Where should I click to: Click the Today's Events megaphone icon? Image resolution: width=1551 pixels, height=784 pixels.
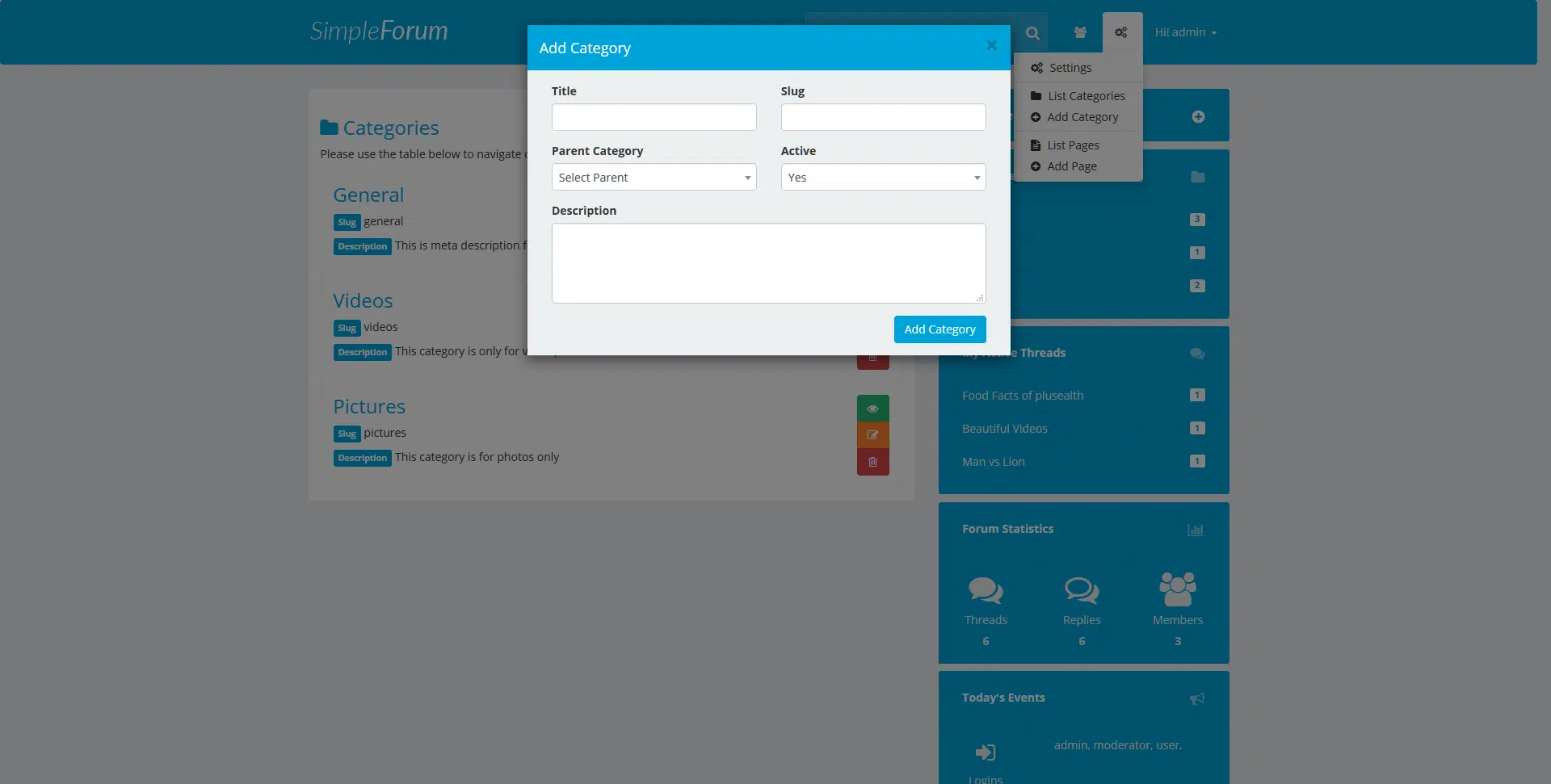pyautogui.click(x=1197, y=698)
